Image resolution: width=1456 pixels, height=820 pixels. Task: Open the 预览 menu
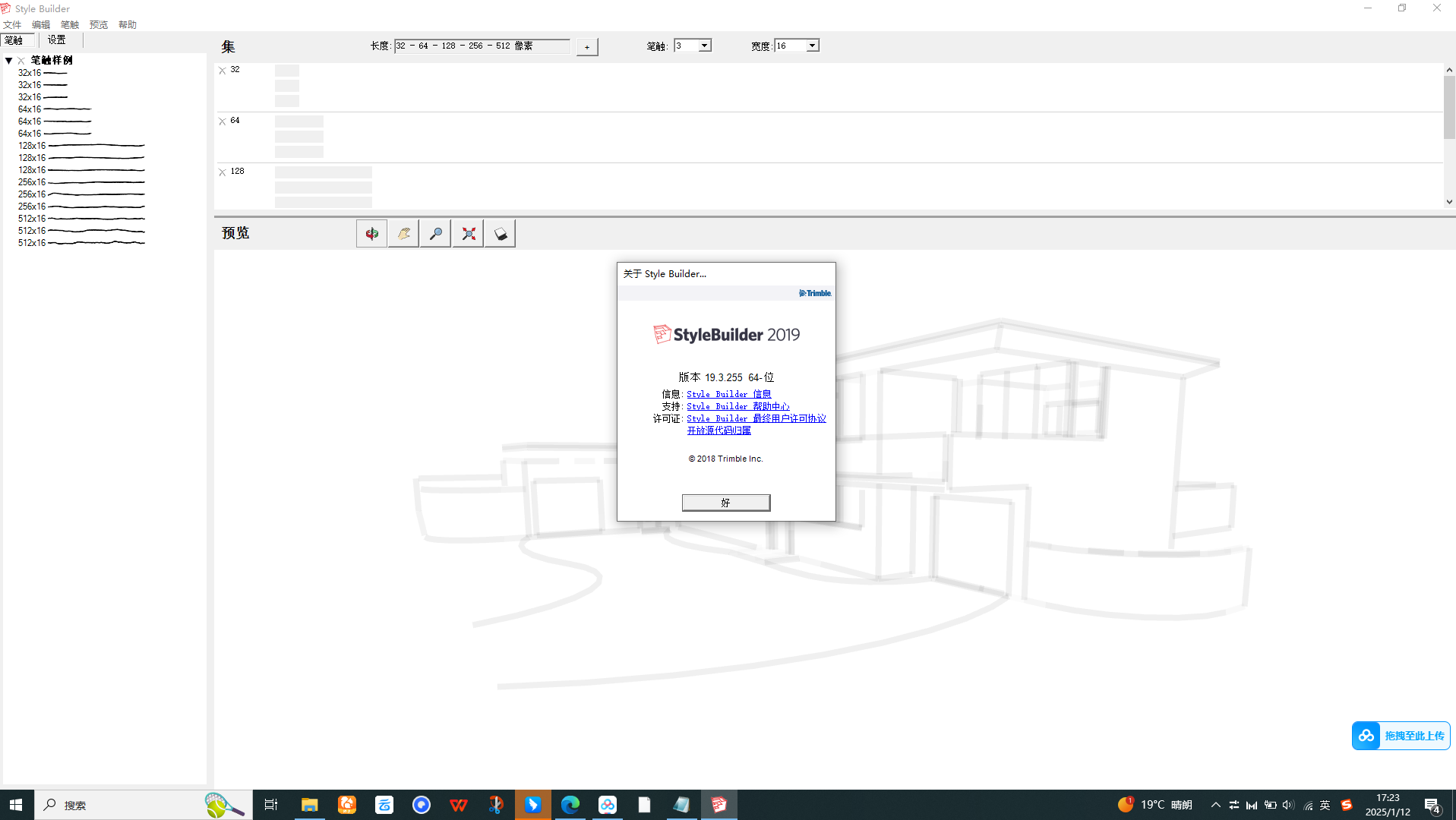pos(99,25)
